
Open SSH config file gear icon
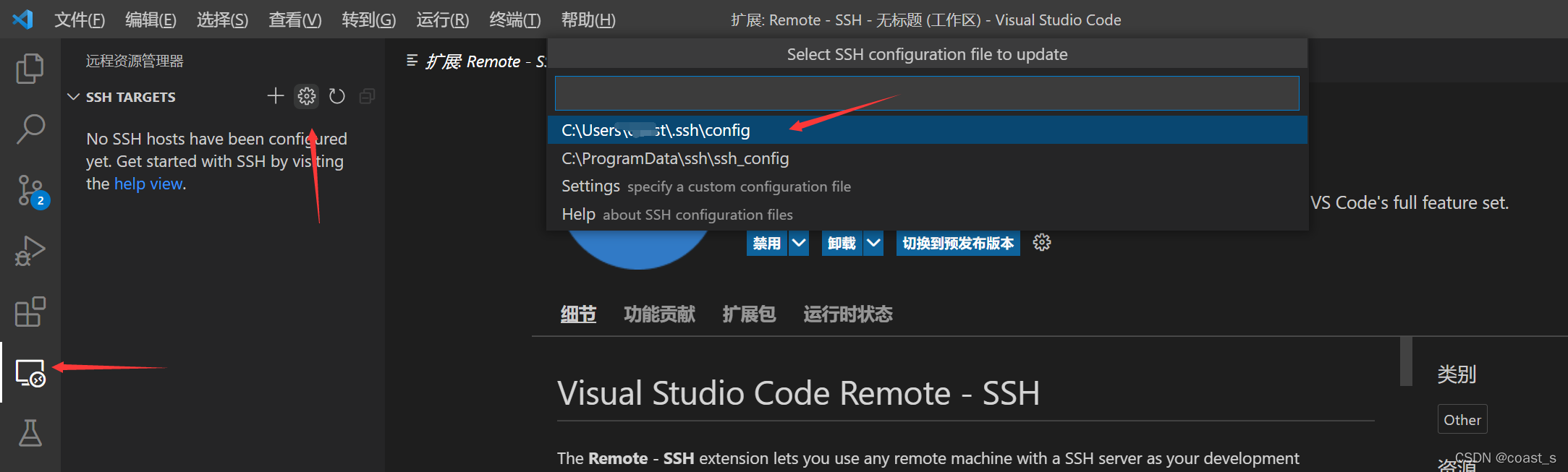tap(306, 96)
